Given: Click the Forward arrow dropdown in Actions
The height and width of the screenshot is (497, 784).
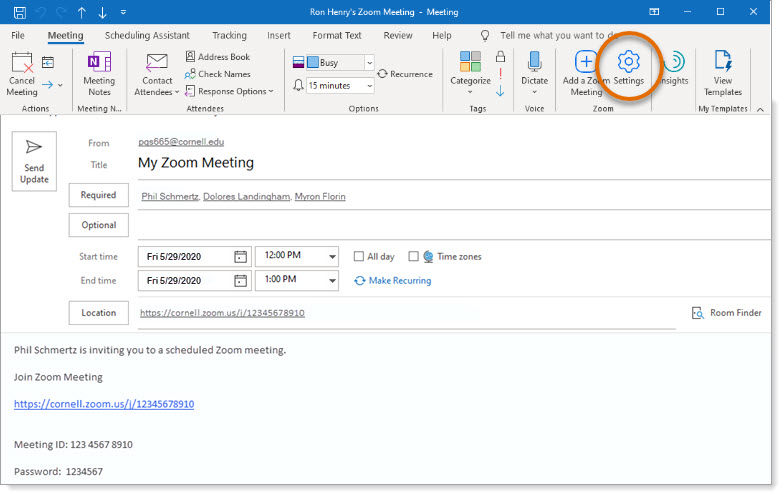Looking at the screenshot, I should (52, 85).
